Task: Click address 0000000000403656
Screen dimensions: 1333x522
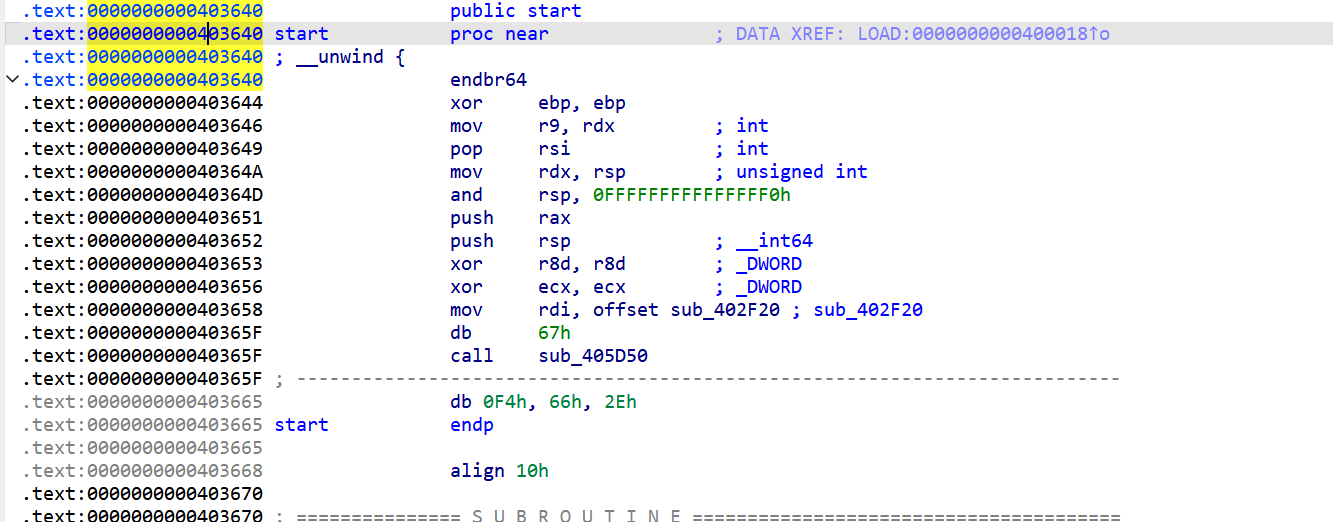Action: point(175,287)
